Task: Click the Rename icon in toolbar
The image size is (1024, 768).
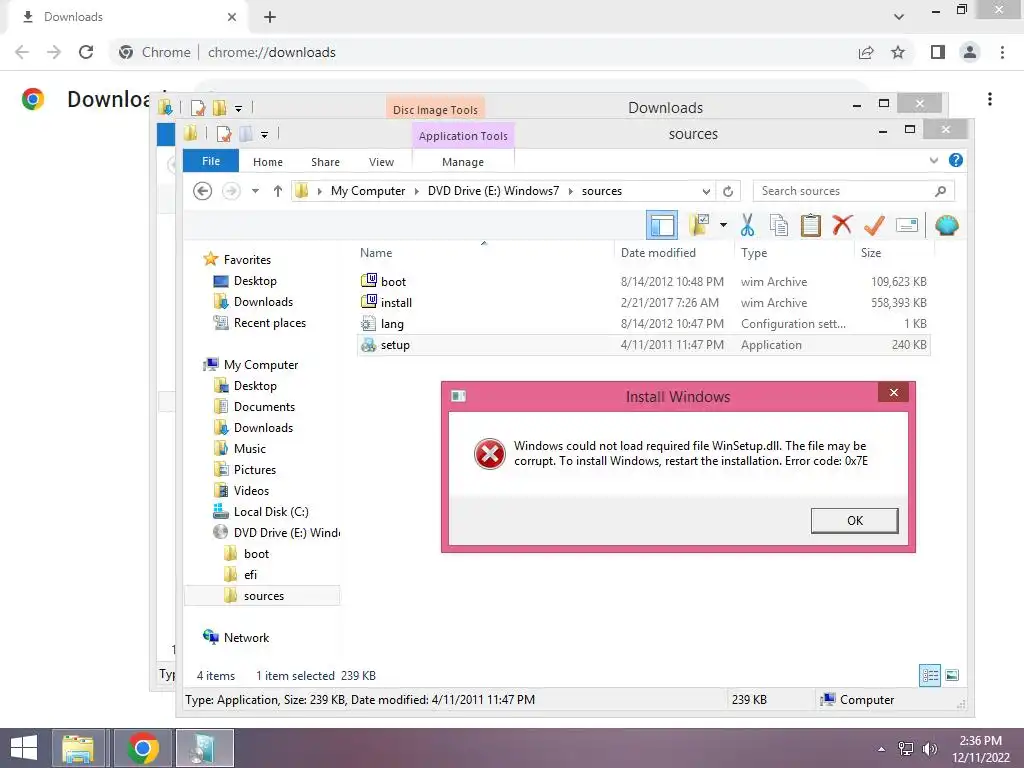Action: pyautogui.click(x=907, y=225)
